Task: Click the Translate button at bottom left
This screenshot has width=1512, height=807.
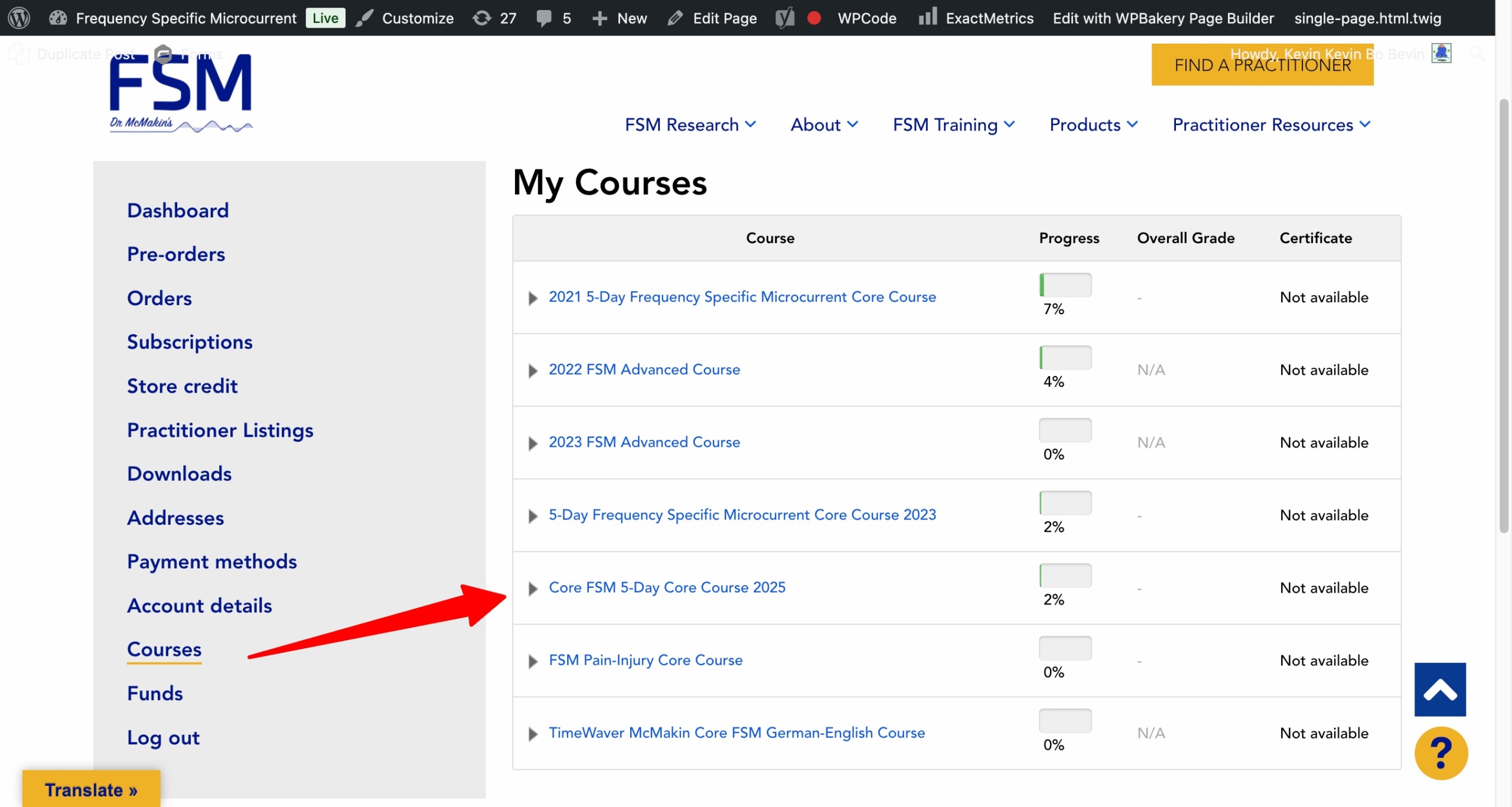Action: pyautogui.click(x=91, y=789)
